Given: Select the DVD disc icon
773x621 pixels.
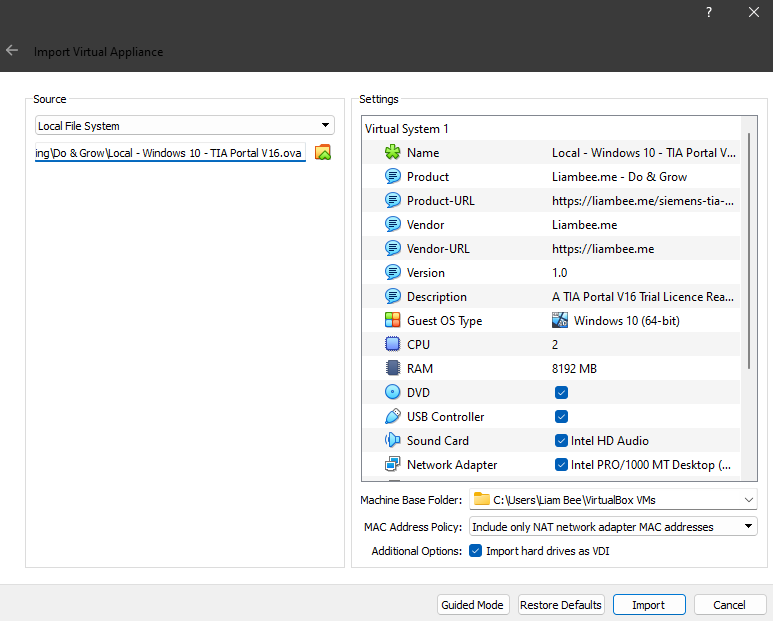Looking at the screenshot, I should click(x=392, y=393).
